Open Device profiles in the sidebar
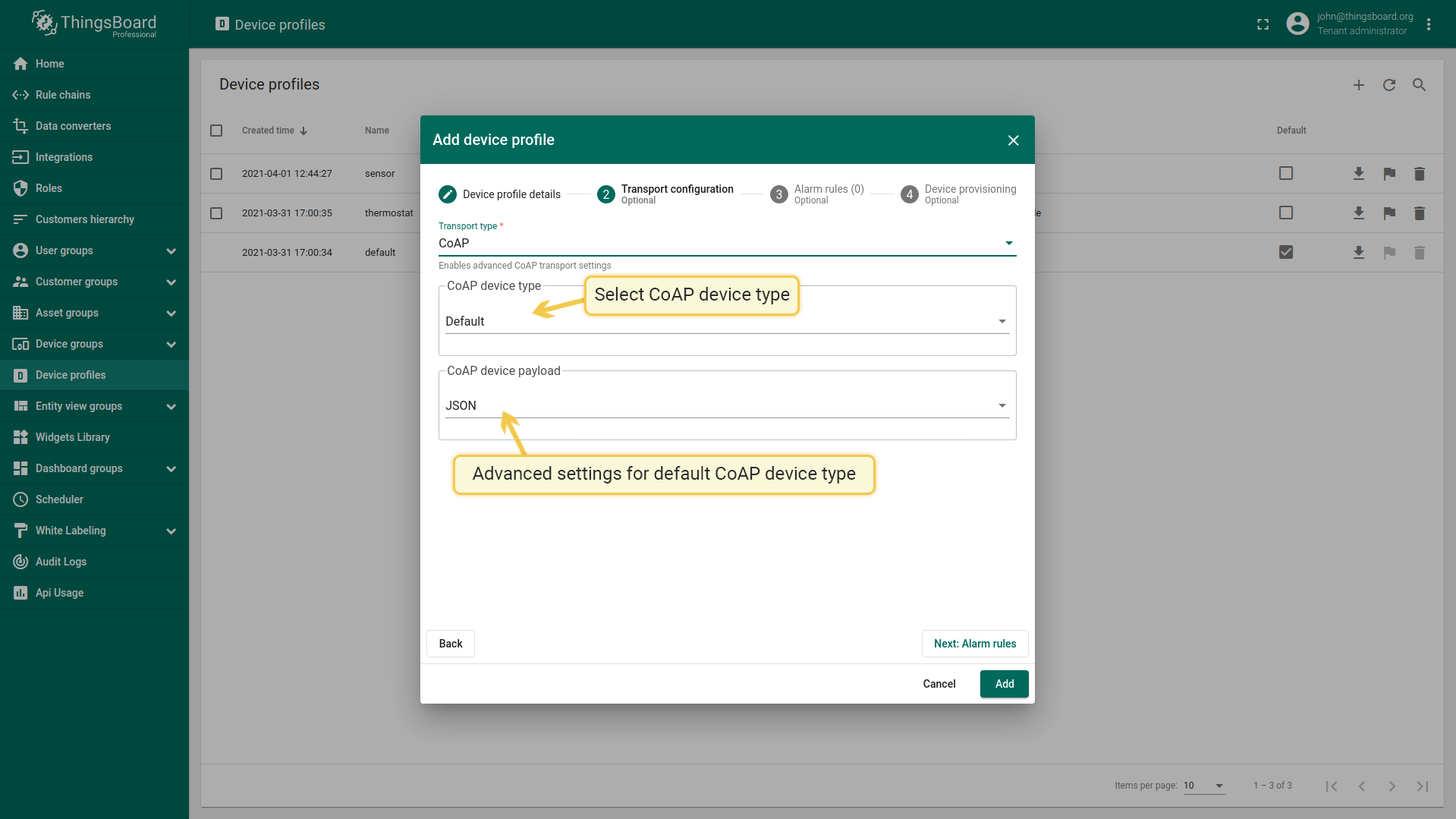This screenshot has height=819, width=1456. click(x=94, y=375)
